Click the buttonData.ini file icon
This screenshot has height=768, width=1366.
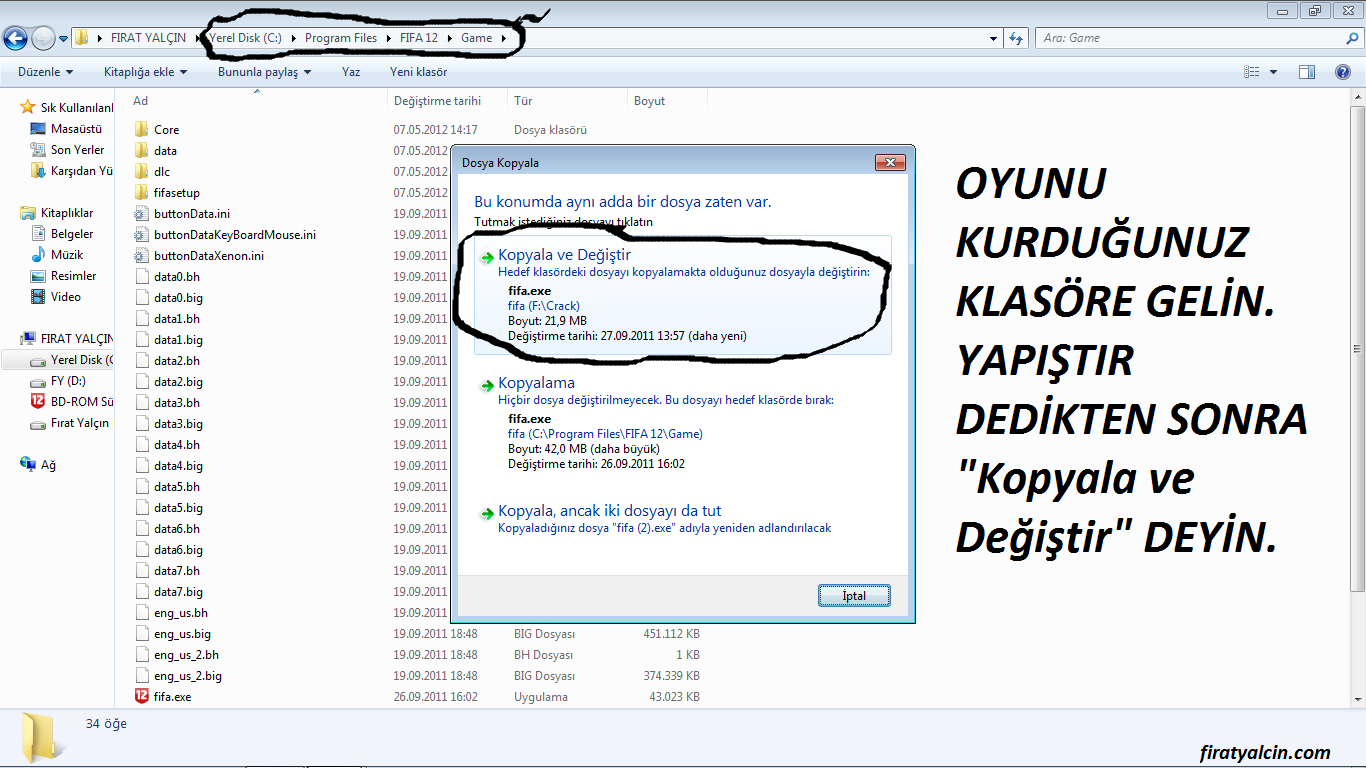[x=141, y=213]
